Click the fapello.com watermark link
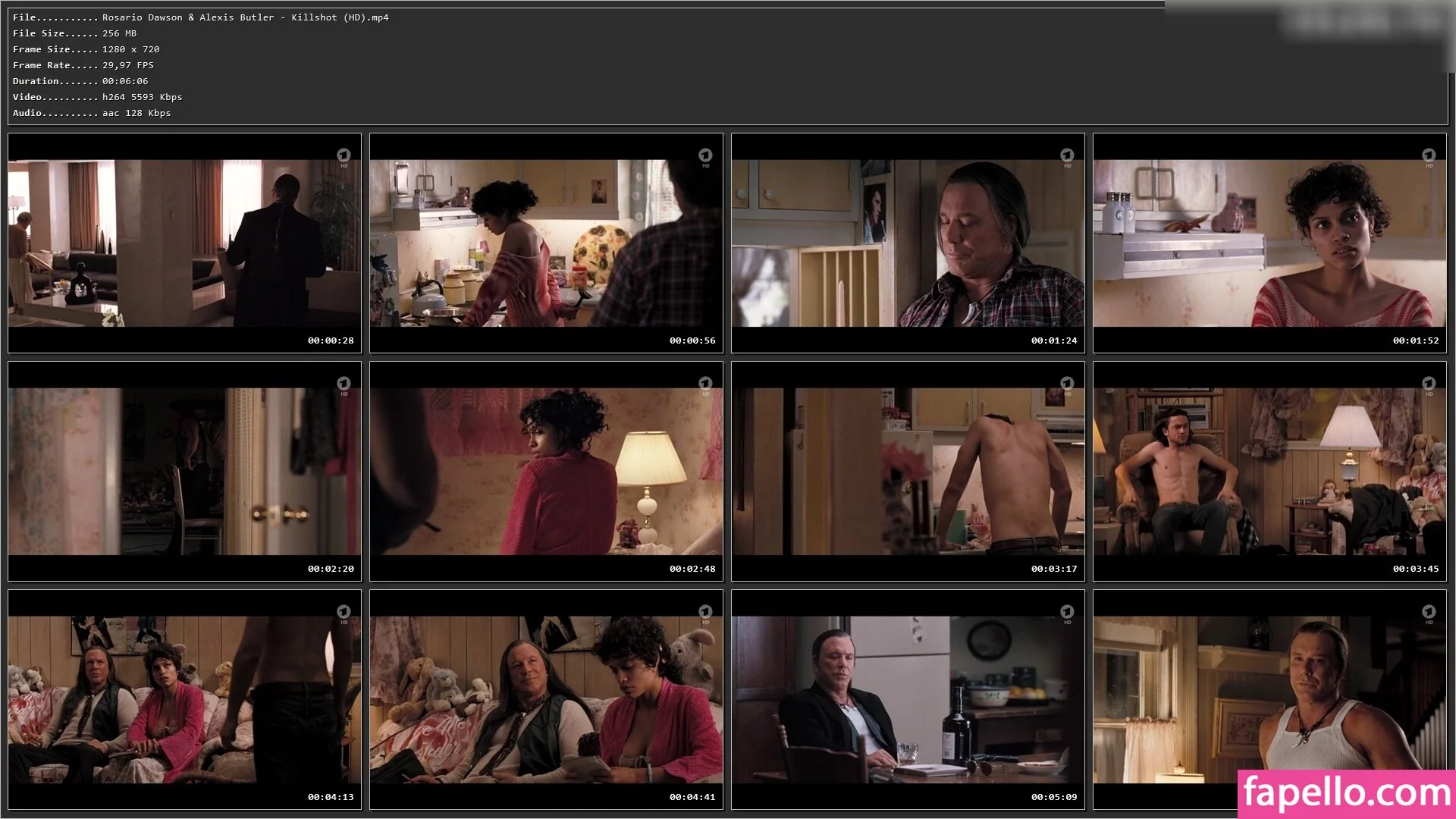Viewport: 1456px width, 819px height. tap(1347, 794)
